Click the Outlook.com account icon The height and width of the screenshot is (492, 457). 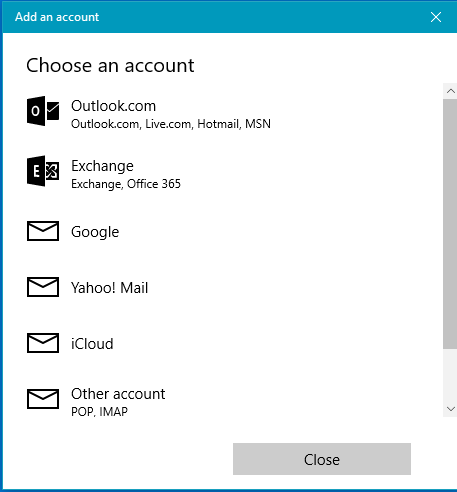pyautogui.click(x=43, y=111)
